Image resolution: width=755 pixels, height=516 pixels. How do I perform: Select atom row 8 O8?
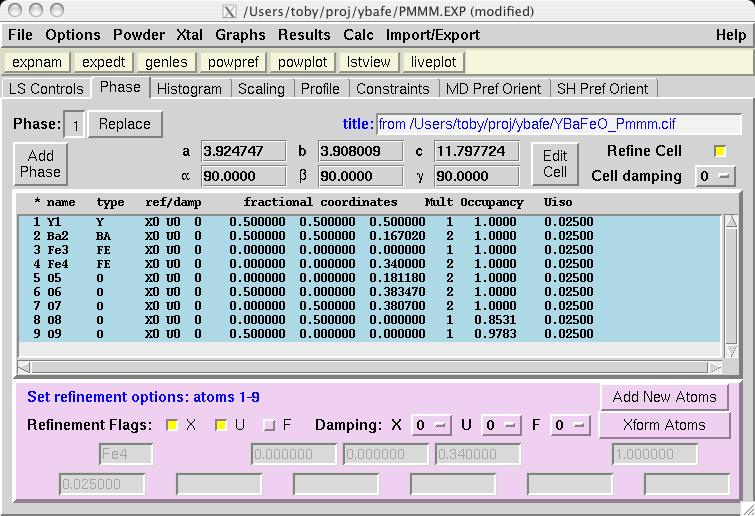[x=369, y=320]
